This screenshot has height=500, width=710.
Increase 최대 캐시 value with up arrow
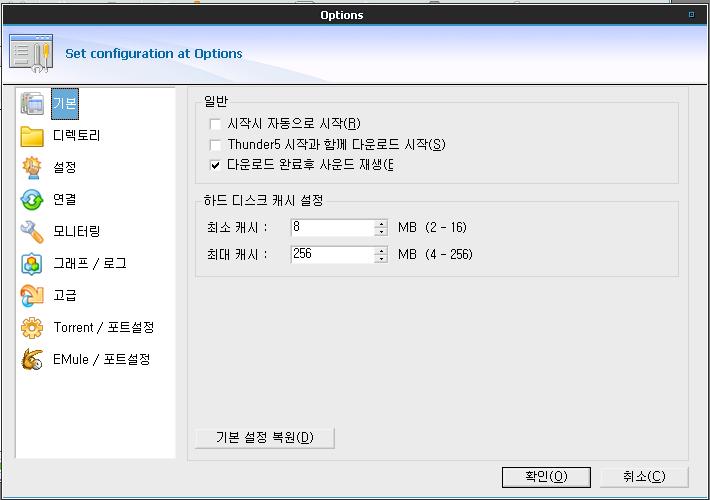click(381, 250)
